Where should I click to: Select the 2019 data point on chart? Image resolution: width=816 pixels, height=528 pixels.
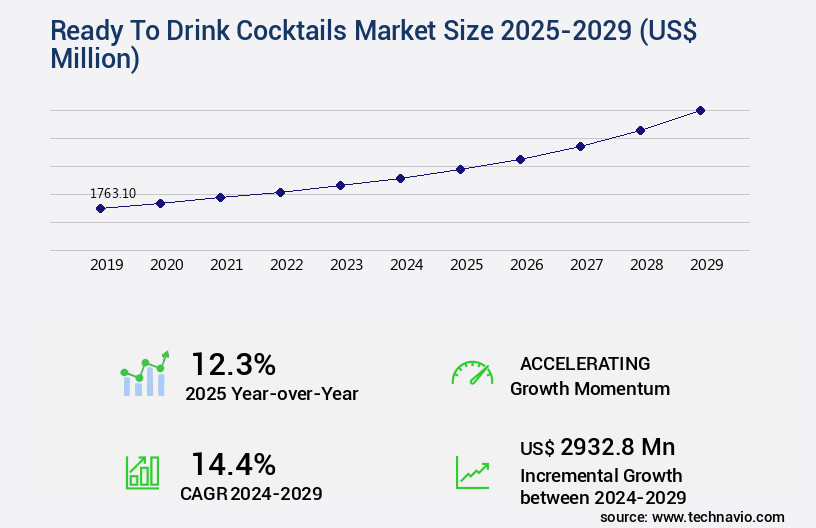tap(100, 208)
